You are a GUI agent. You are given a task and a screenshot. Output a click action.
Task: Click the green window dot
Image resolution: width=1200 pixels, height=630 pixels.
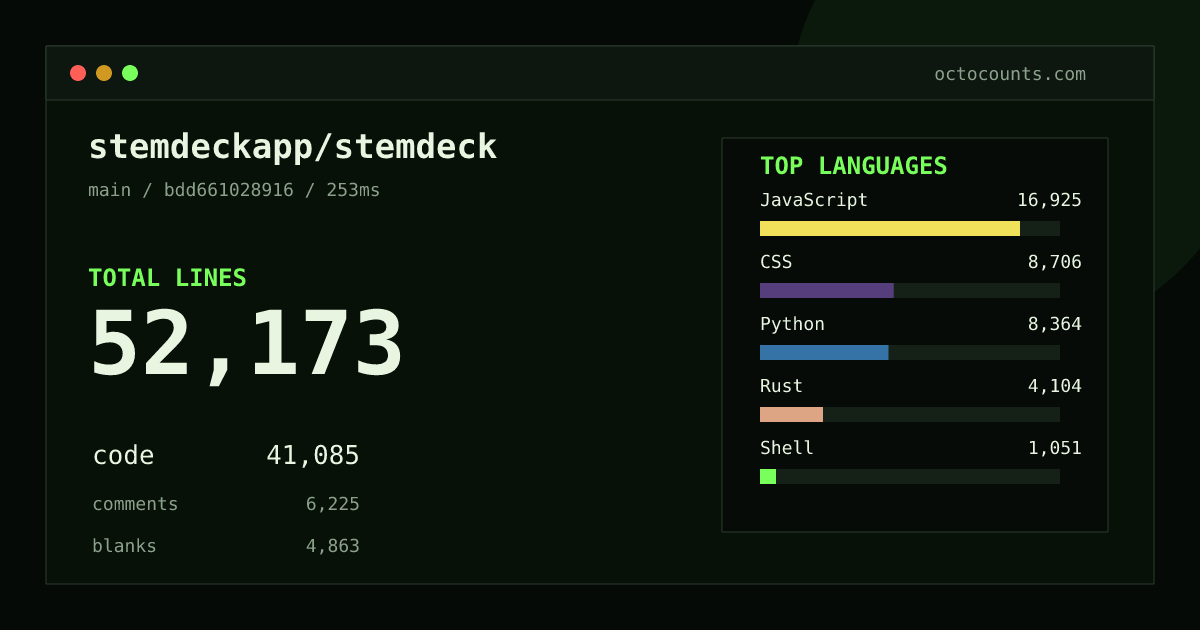click(130, 73)
